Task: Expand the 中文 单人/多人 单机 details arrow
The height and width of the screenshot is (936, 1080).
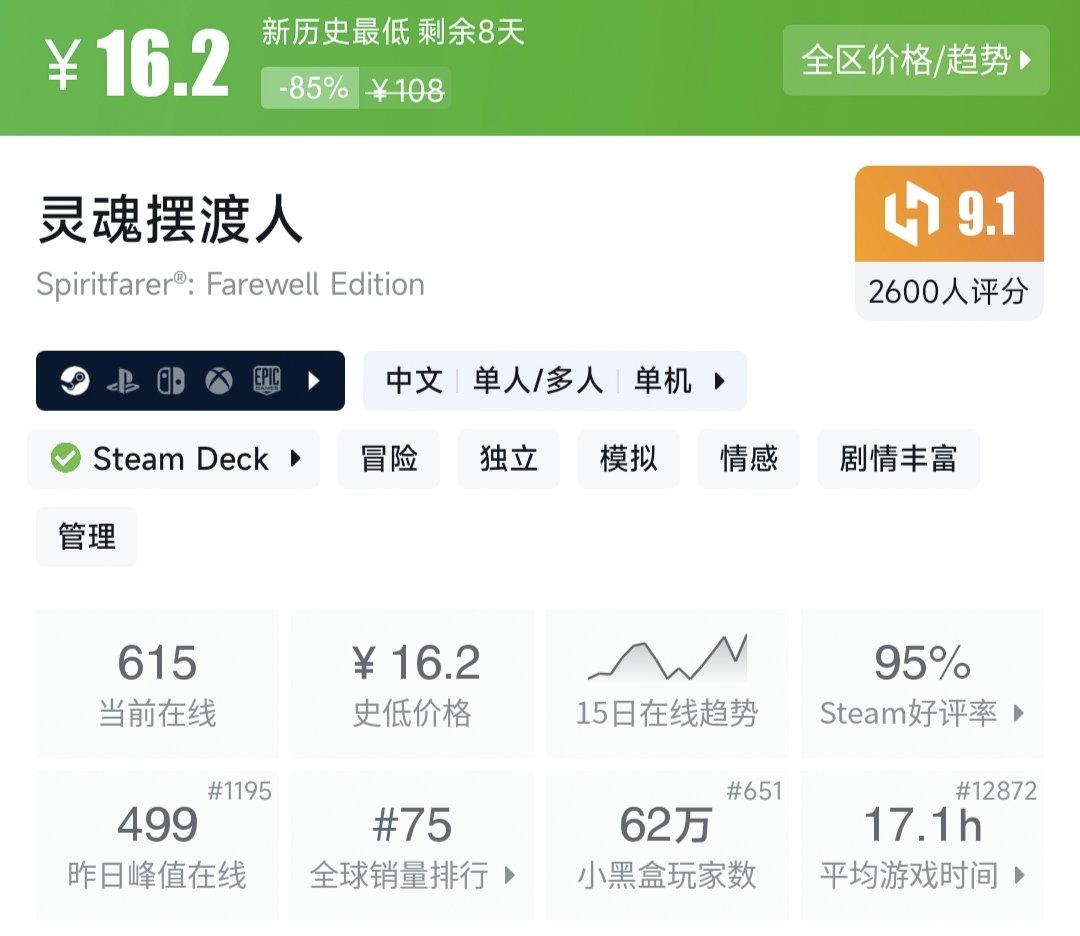Action: (719, 381)
